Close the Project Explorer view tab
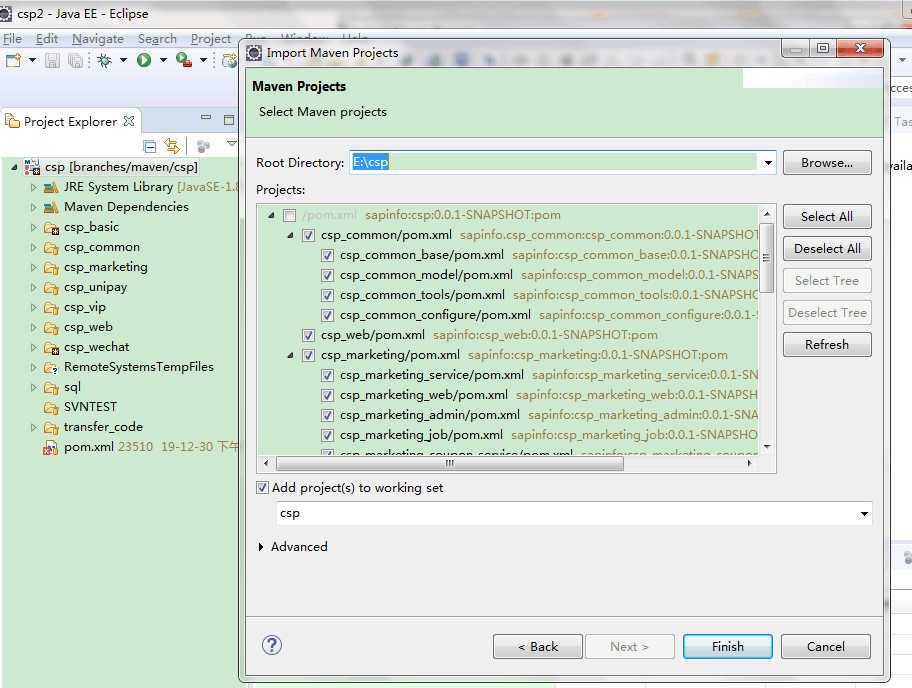The height and width of the screenshot is (688, 912). click(129, 120)
